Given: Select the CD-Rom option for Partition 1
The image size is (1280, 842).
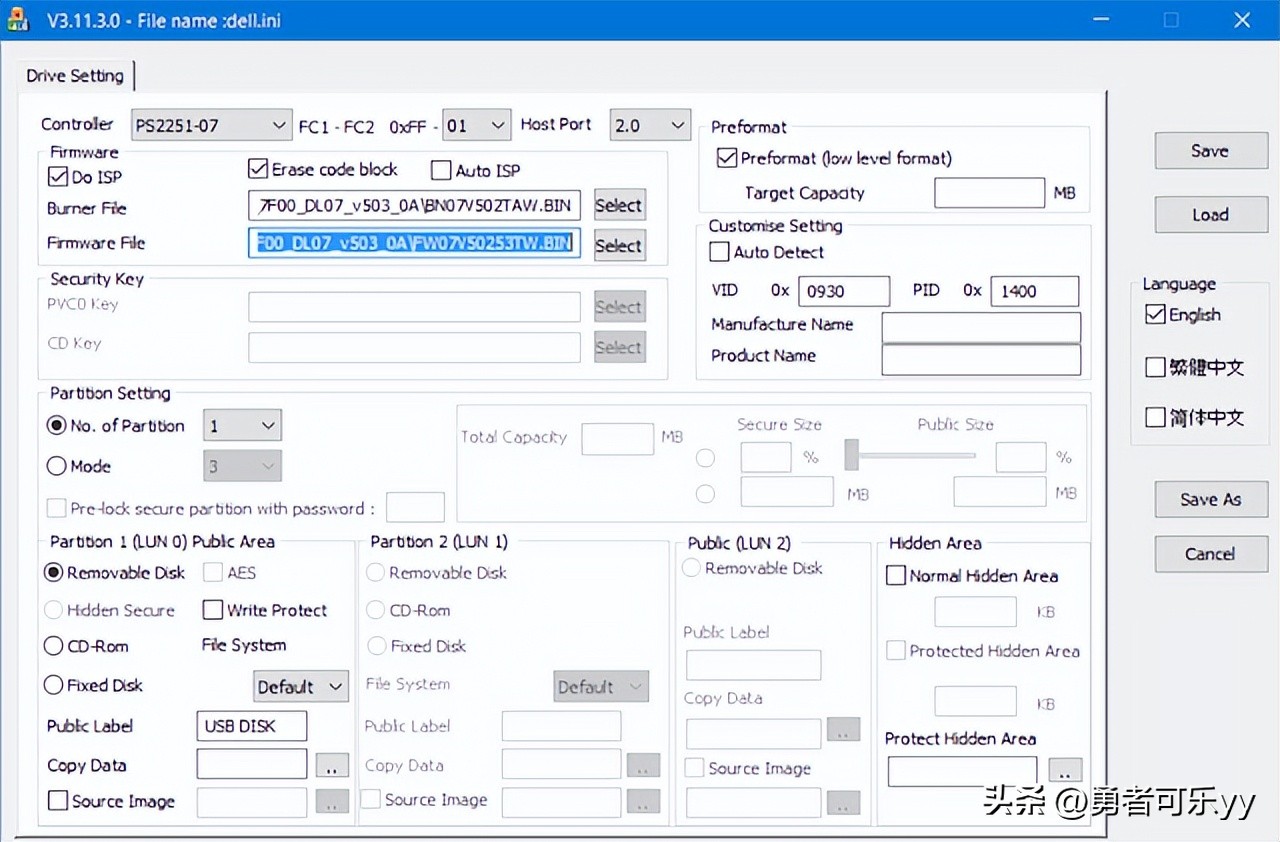Looking at the screenshot, I should click(53, 646).
